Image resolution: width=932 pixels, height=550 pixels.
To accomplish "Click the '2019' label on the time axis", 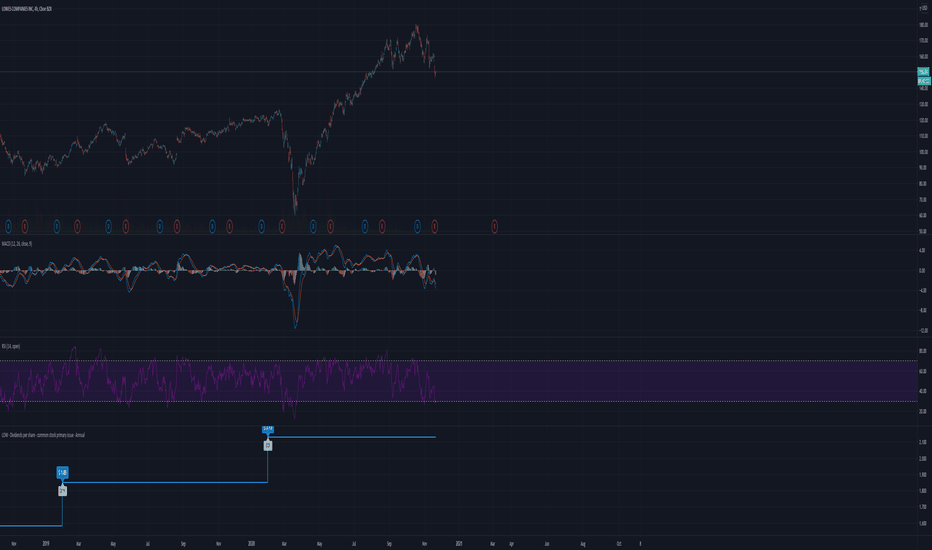I will pos(46,543).
